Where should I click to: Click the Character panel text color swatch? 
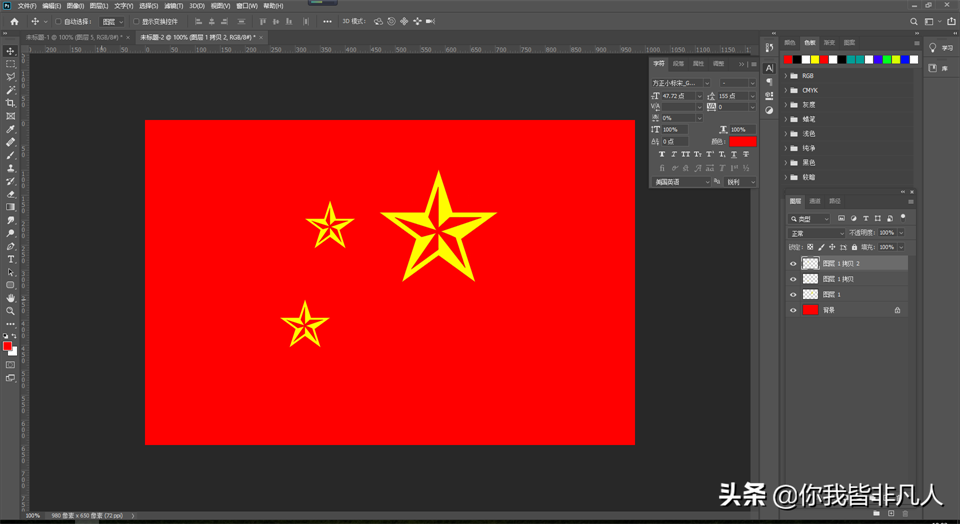point(743,141)
